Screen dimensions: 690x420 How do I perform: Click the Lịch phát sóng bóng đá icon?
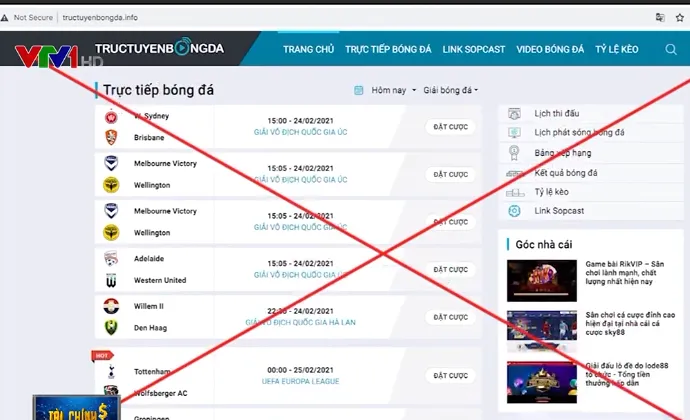(514, 133)
